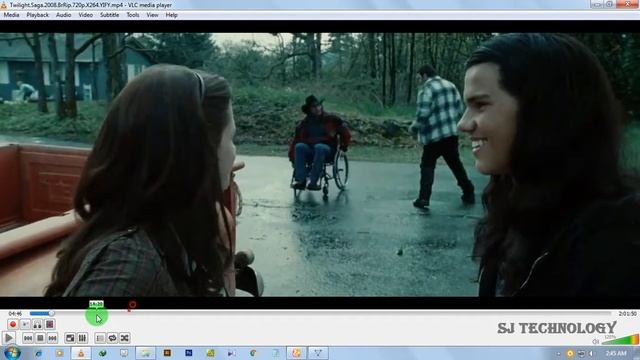The height and width of the screenshot is (360, 640).
Task: Stop playback with the Stop button
Action: coord(40,338)
